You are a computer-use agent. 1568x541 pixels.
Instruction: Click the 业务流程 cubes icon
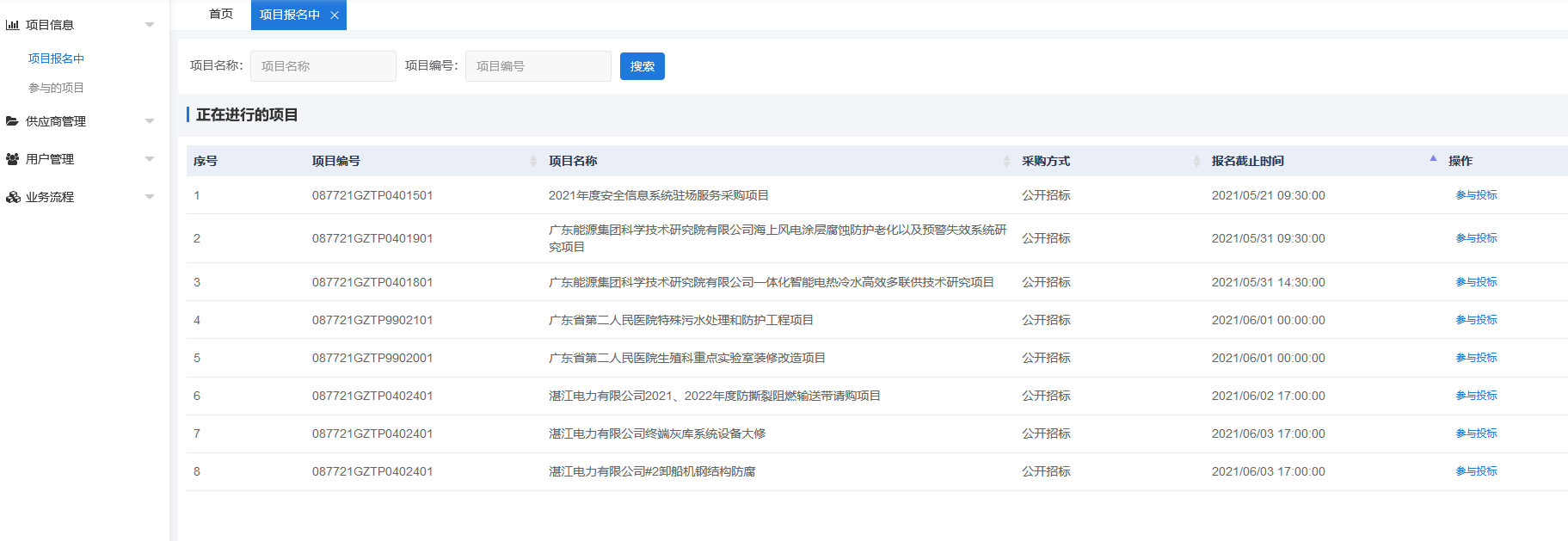[x=12, y=197]
